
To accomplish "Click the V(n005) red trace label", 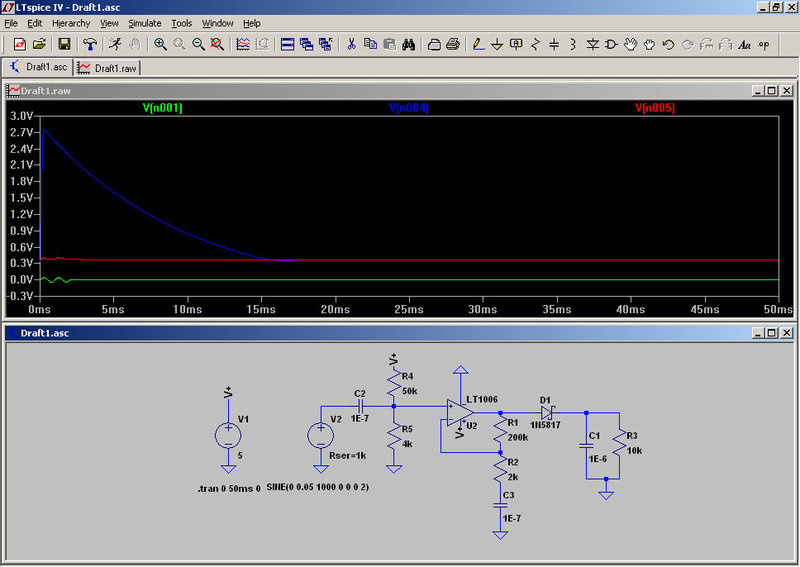I will click(655, 108).
